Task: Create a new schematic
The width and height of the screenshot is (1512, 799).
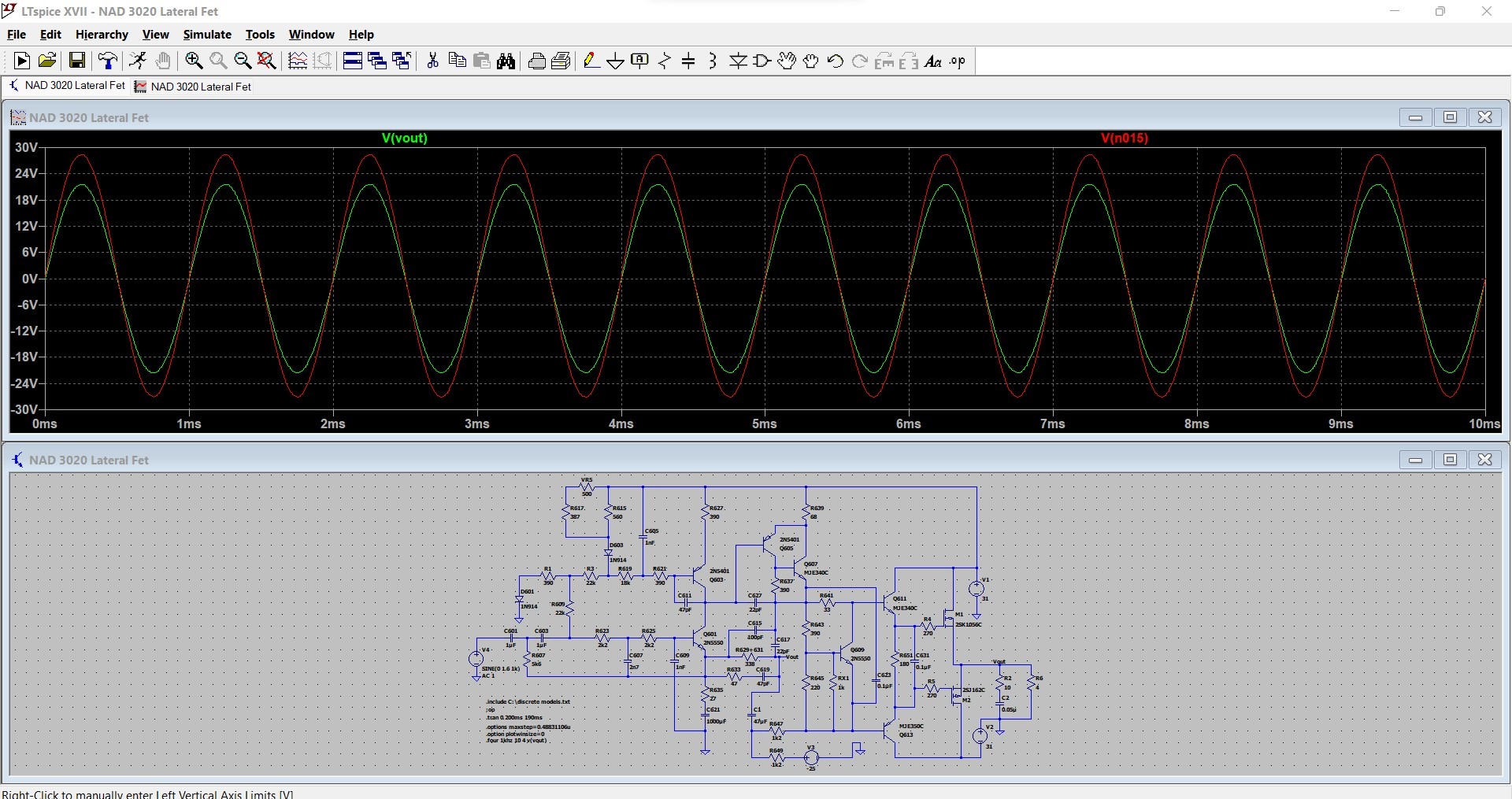Action: [22, 61]
